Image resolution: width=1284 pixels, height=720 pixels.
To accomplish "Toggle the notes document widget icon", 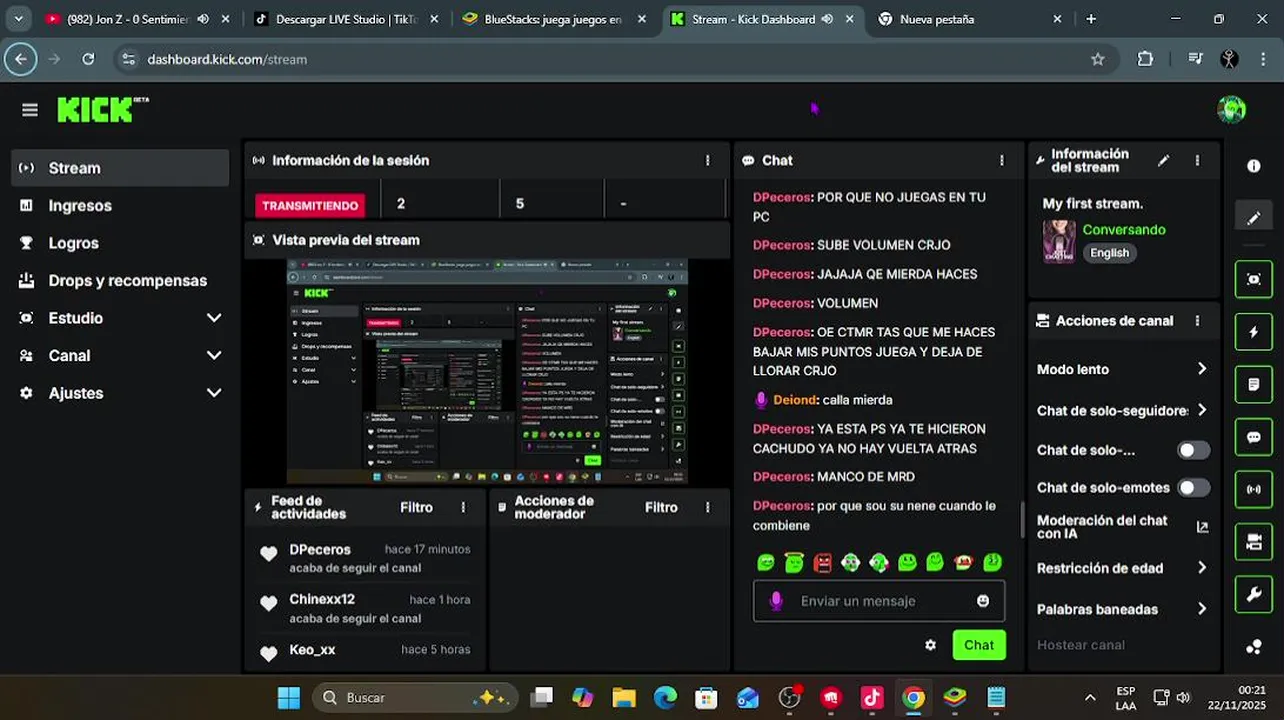I will tap(1254, 384).
